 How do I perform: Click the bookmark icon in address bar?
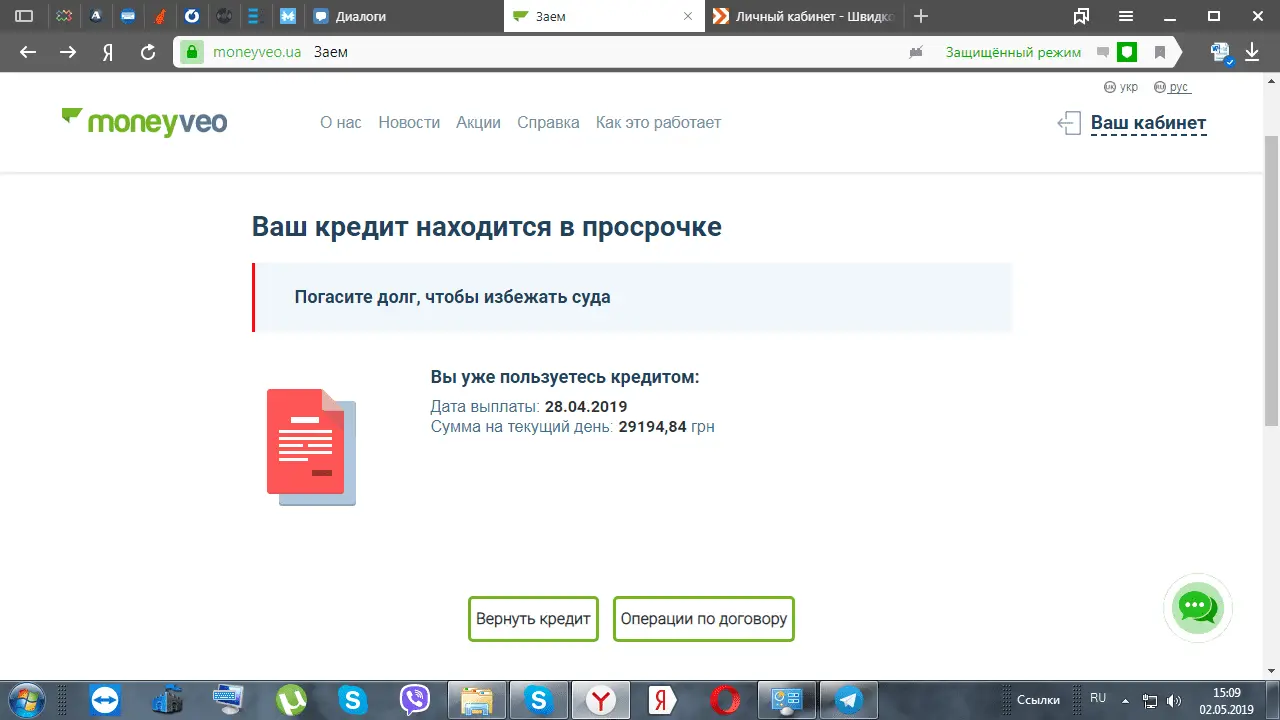(1160, 53)
